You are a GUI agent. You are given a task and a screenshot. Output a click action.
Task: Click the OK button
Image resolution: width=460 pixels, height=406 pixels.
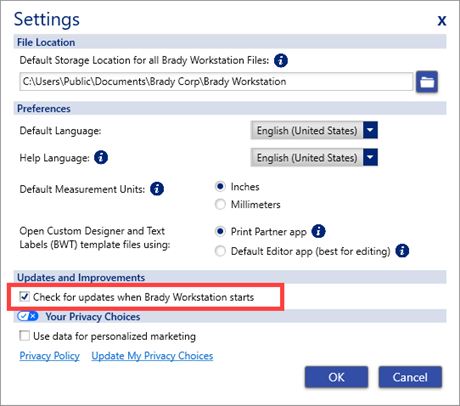point(336,377)
